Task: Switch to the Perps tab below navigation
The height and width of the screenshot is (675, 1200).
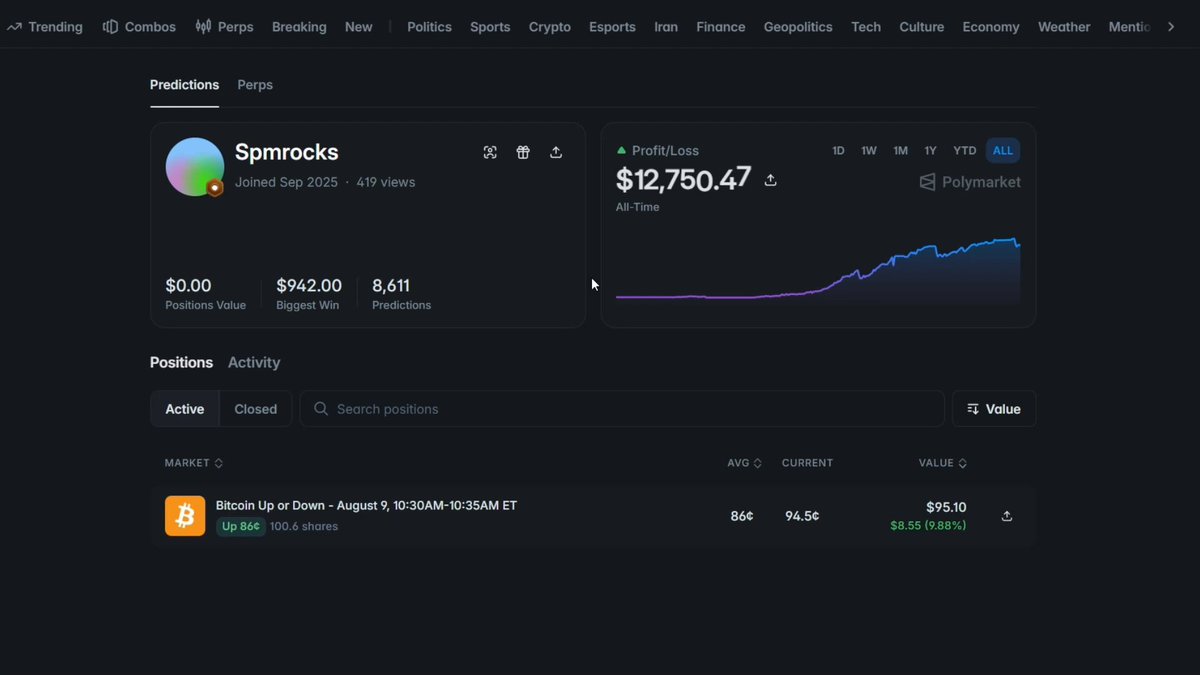Action: (x=255, y=85)
